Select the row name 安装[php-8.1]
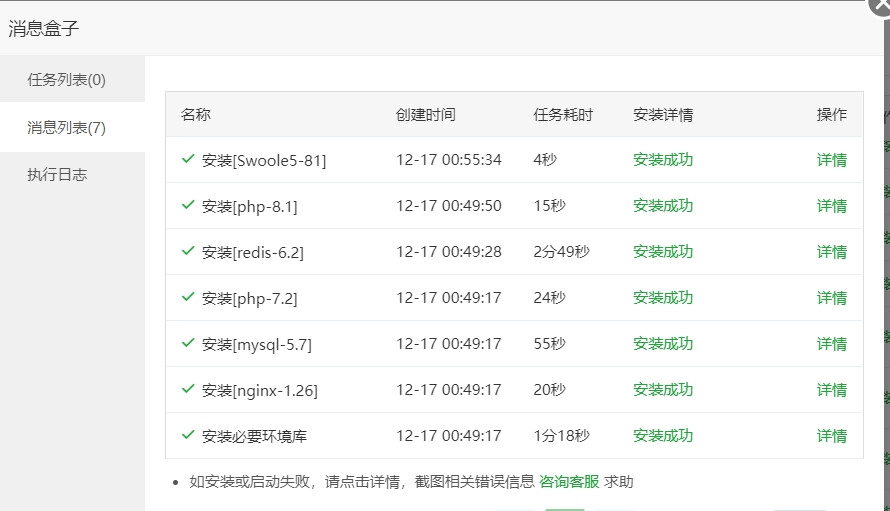 [x=250, y=207]
